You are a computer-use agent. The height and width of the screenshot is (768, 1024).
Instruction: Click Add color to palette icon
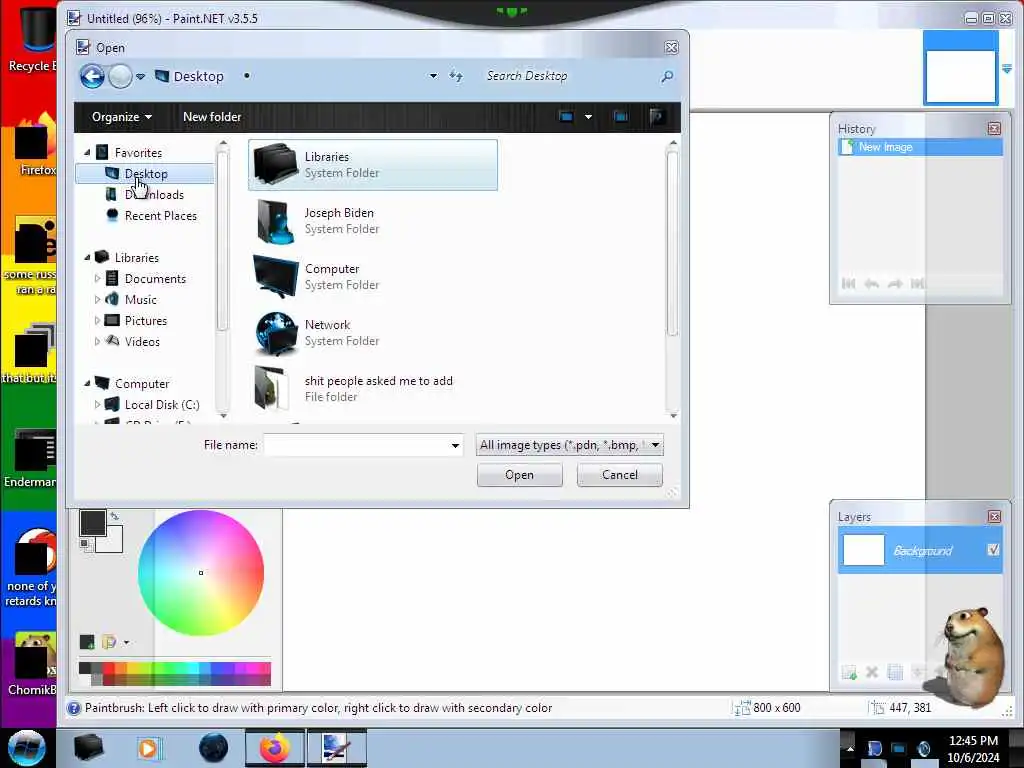pyautogui.click(x=86, y=642)
